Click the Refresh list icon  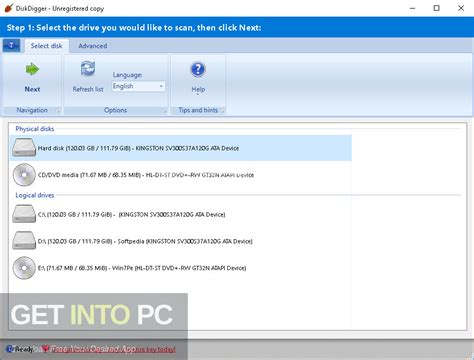(x=88, y=69)
